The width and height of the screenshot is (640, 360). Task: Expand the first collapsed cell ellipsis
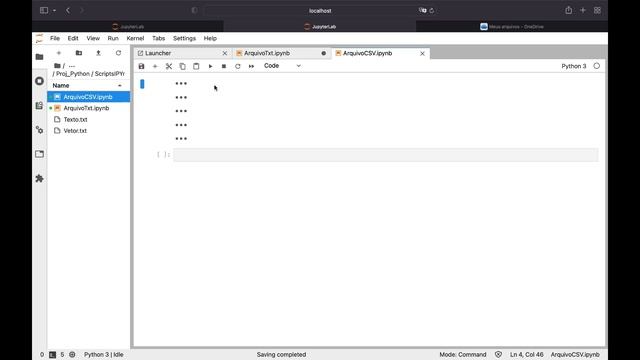tap(181, 83)
